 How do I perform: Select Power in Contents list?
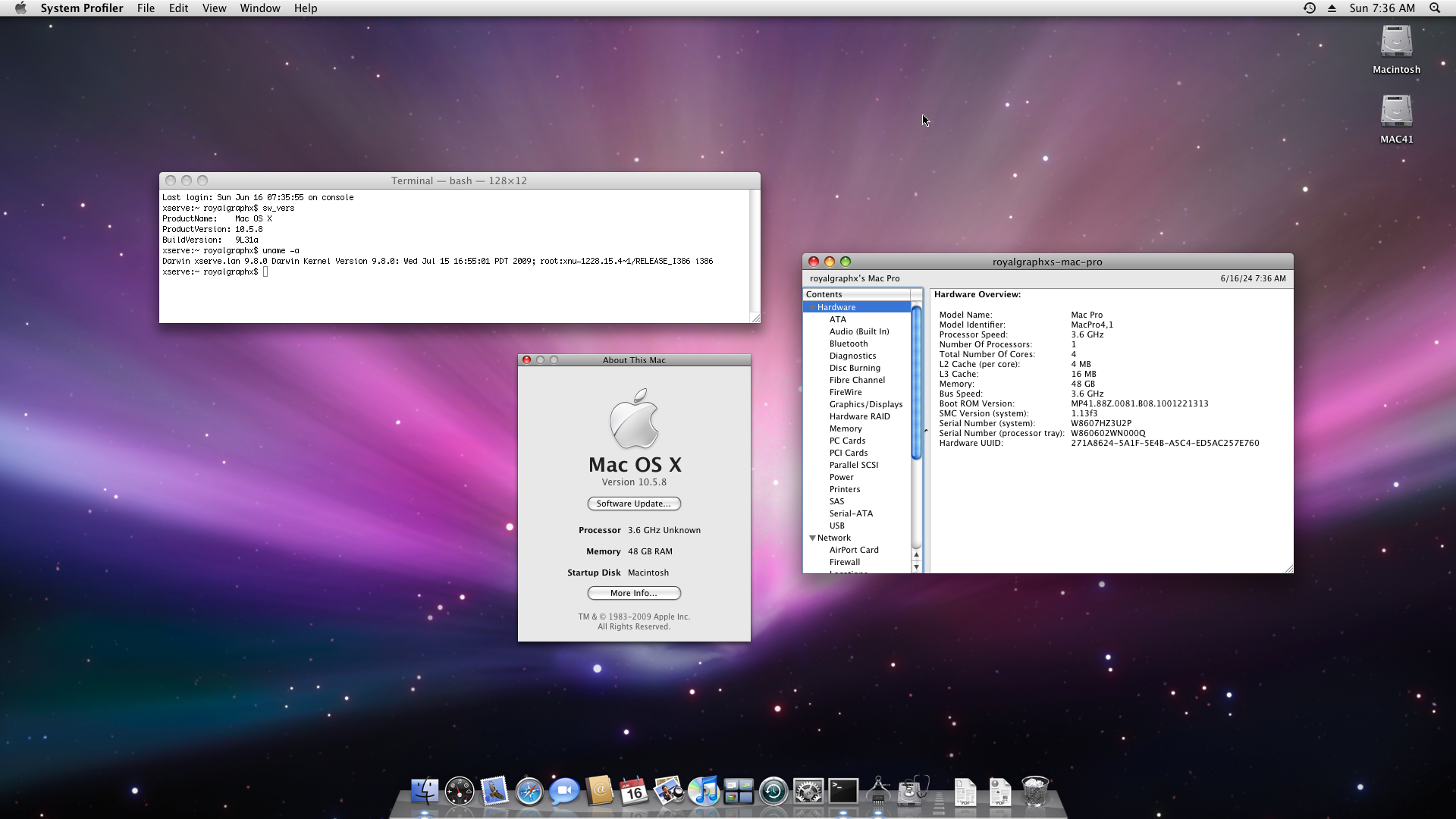(841, 477)
